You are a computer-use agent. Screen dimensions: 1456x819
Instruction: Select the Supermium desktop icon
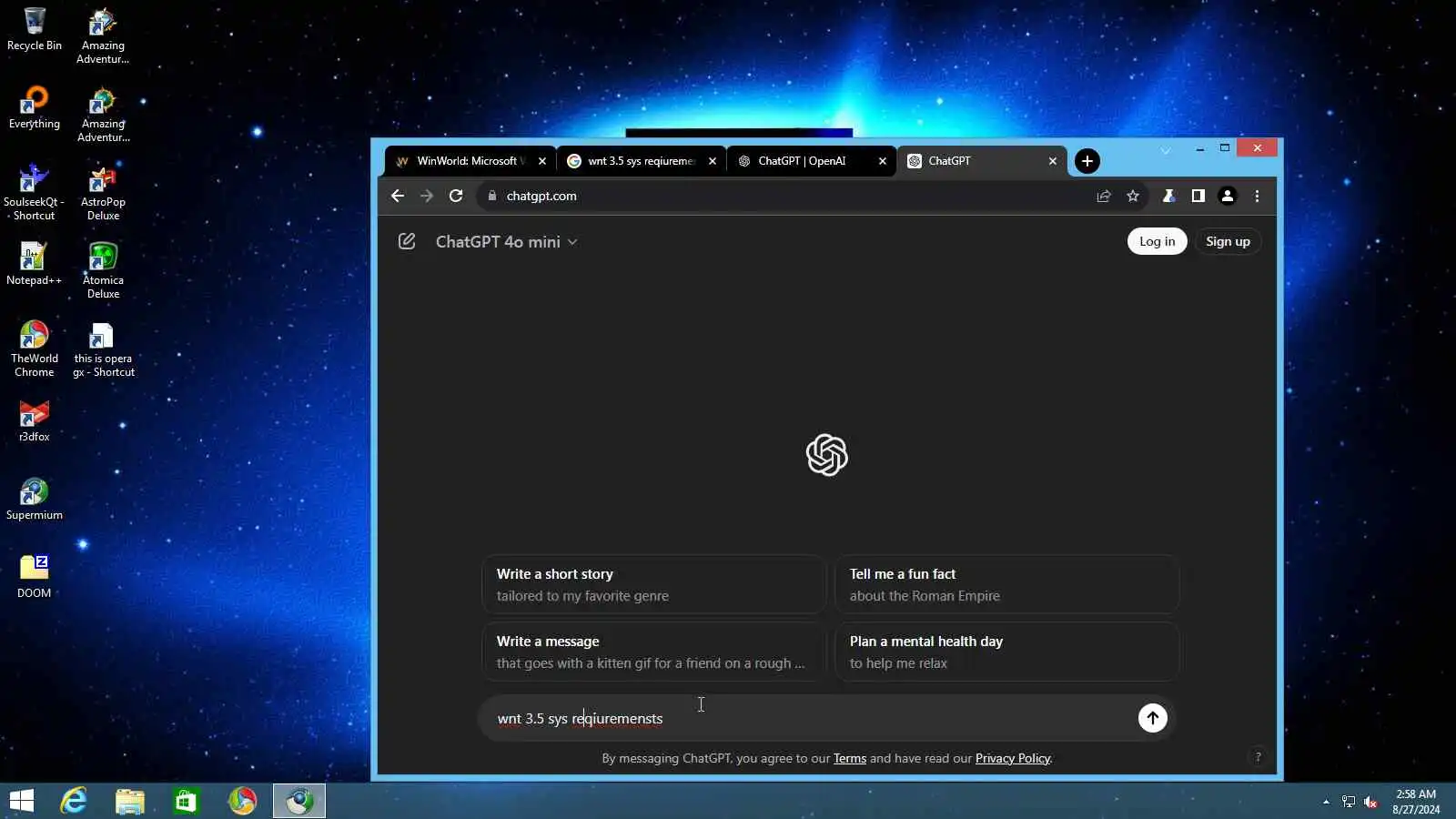pos(35,499)
